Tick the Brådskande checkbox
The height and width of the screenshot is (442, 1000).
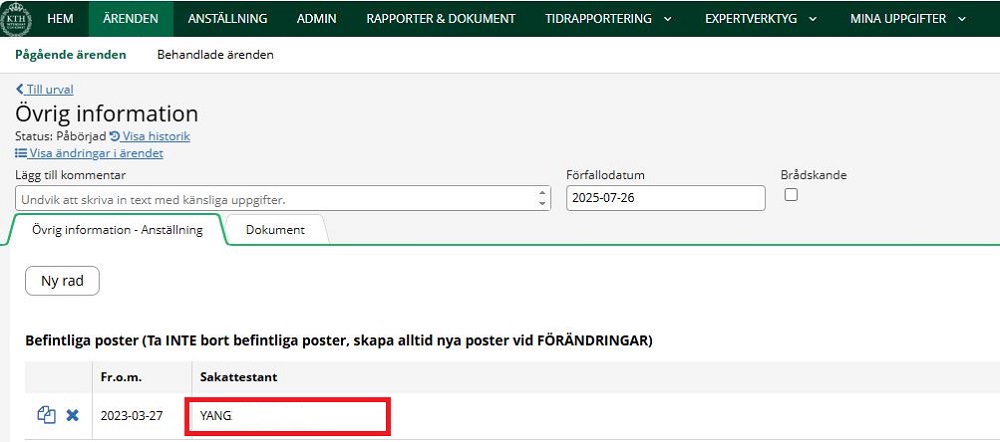(791, 195)
